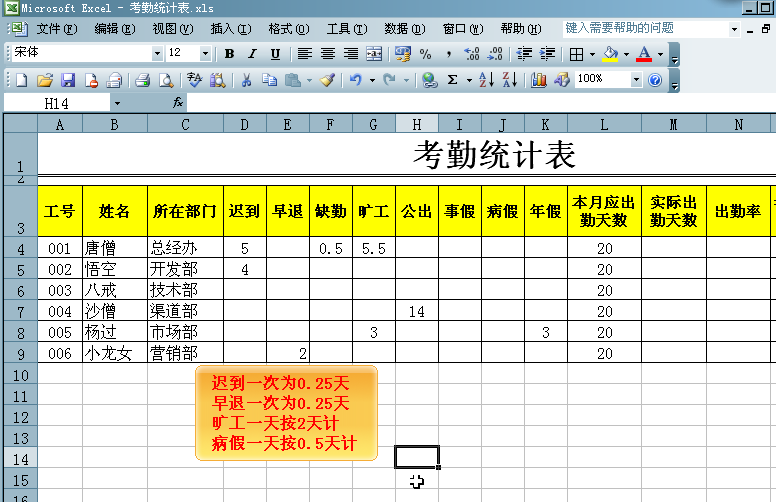Click the Open file folder icon
This screenshot has width=776, height=502.
pos(45,80)
